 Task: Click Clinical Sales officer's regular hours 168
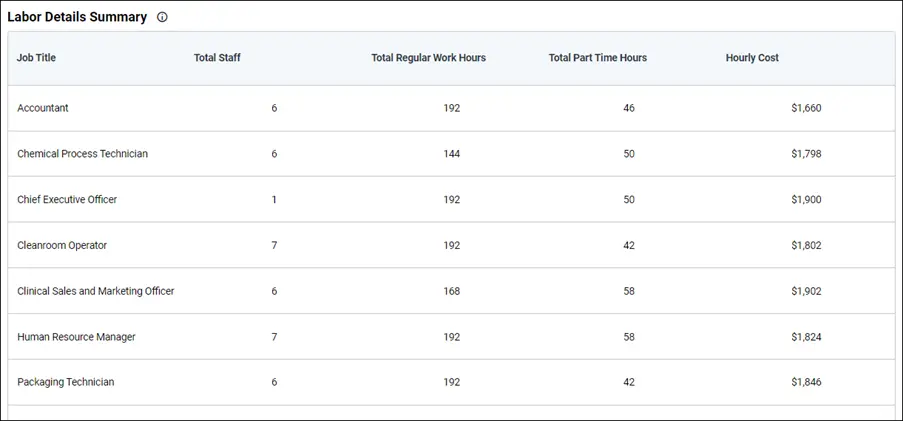(x=452, y=291)
